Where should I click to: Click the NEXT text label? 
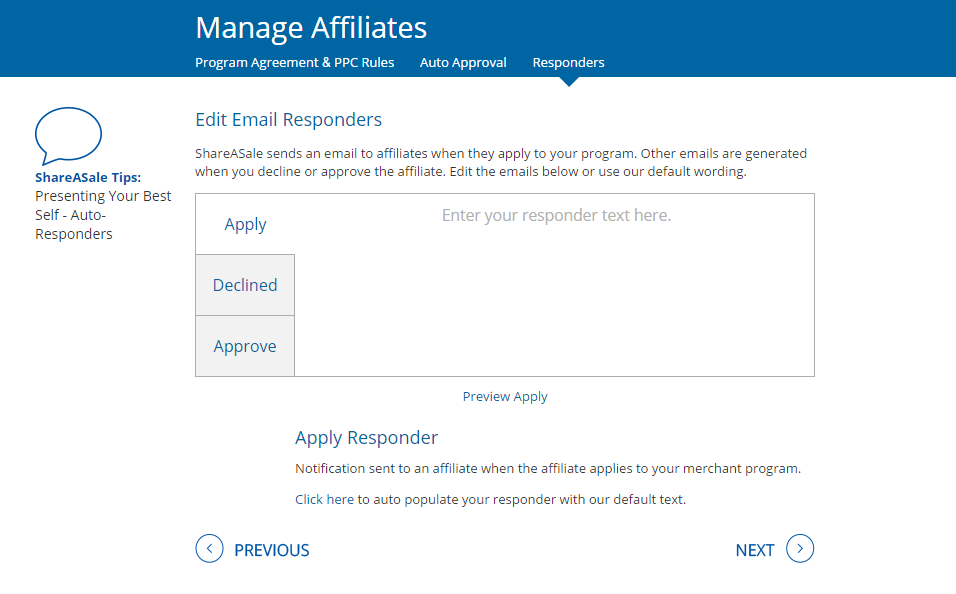[x=755, y=550]
